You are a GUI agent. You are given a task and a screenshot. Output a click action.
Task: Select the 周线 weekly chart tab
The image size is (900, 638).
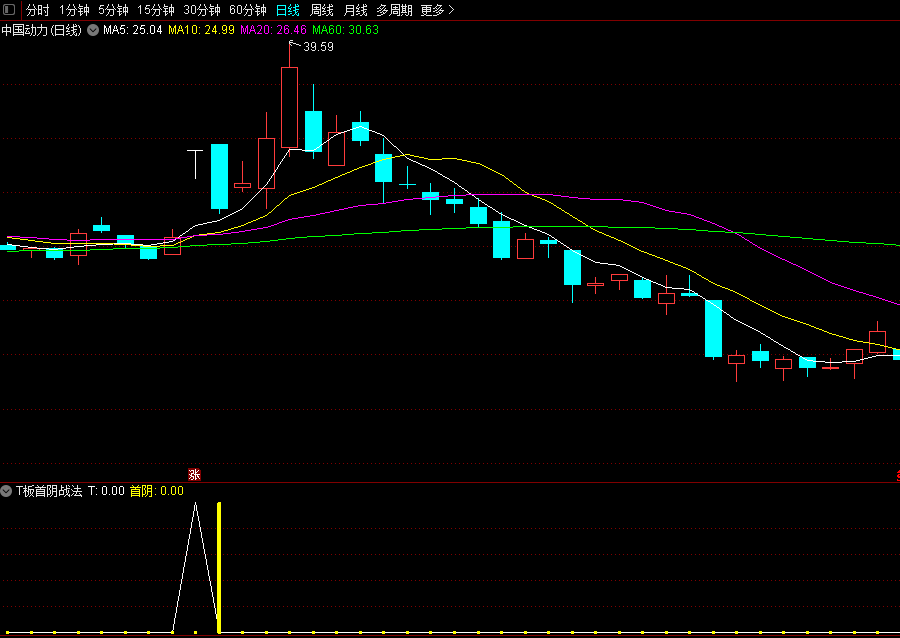click(x=321, y=10)
